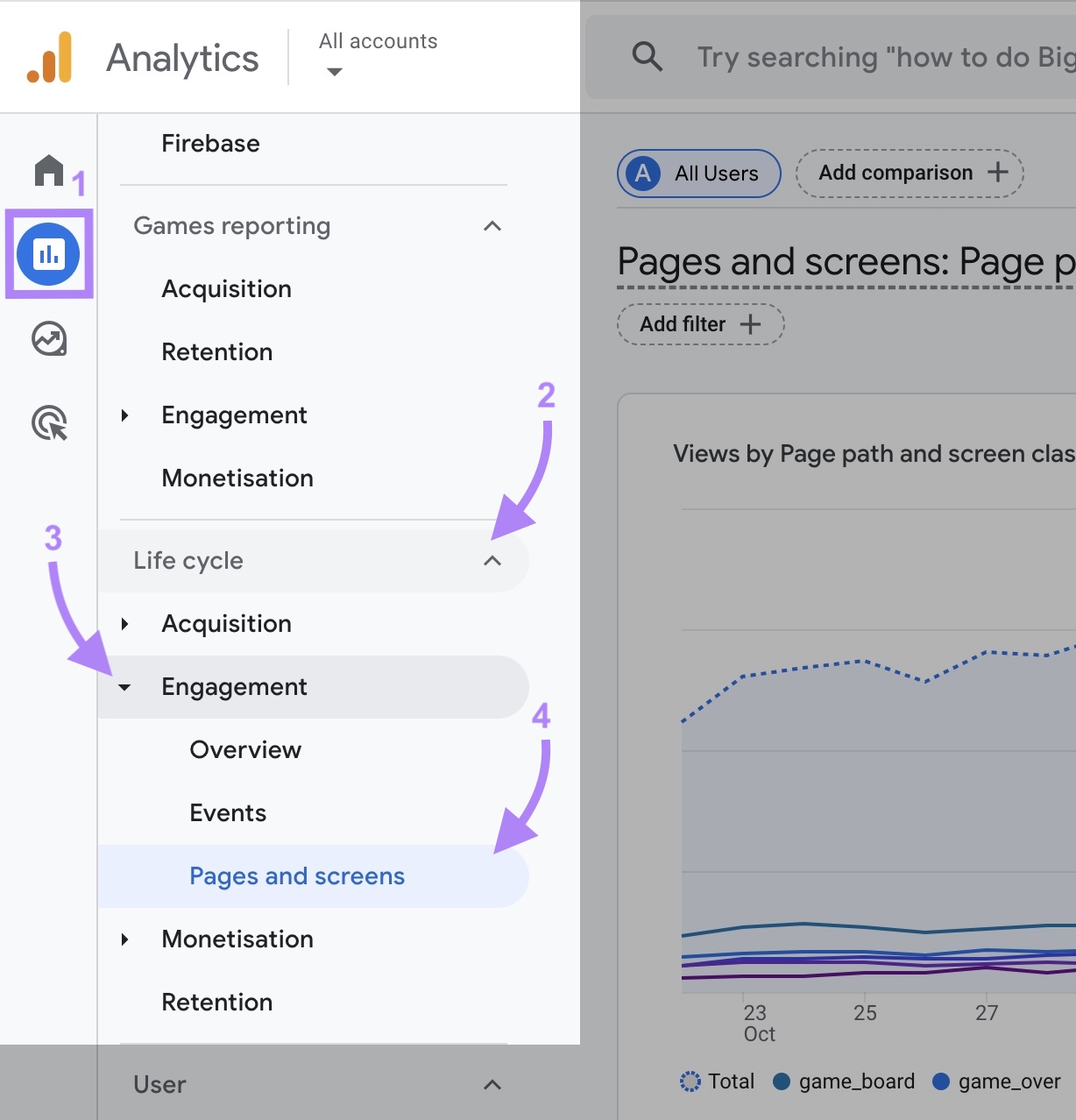Open the Explore section icon

pyautogui.click(x=49, y=339)
